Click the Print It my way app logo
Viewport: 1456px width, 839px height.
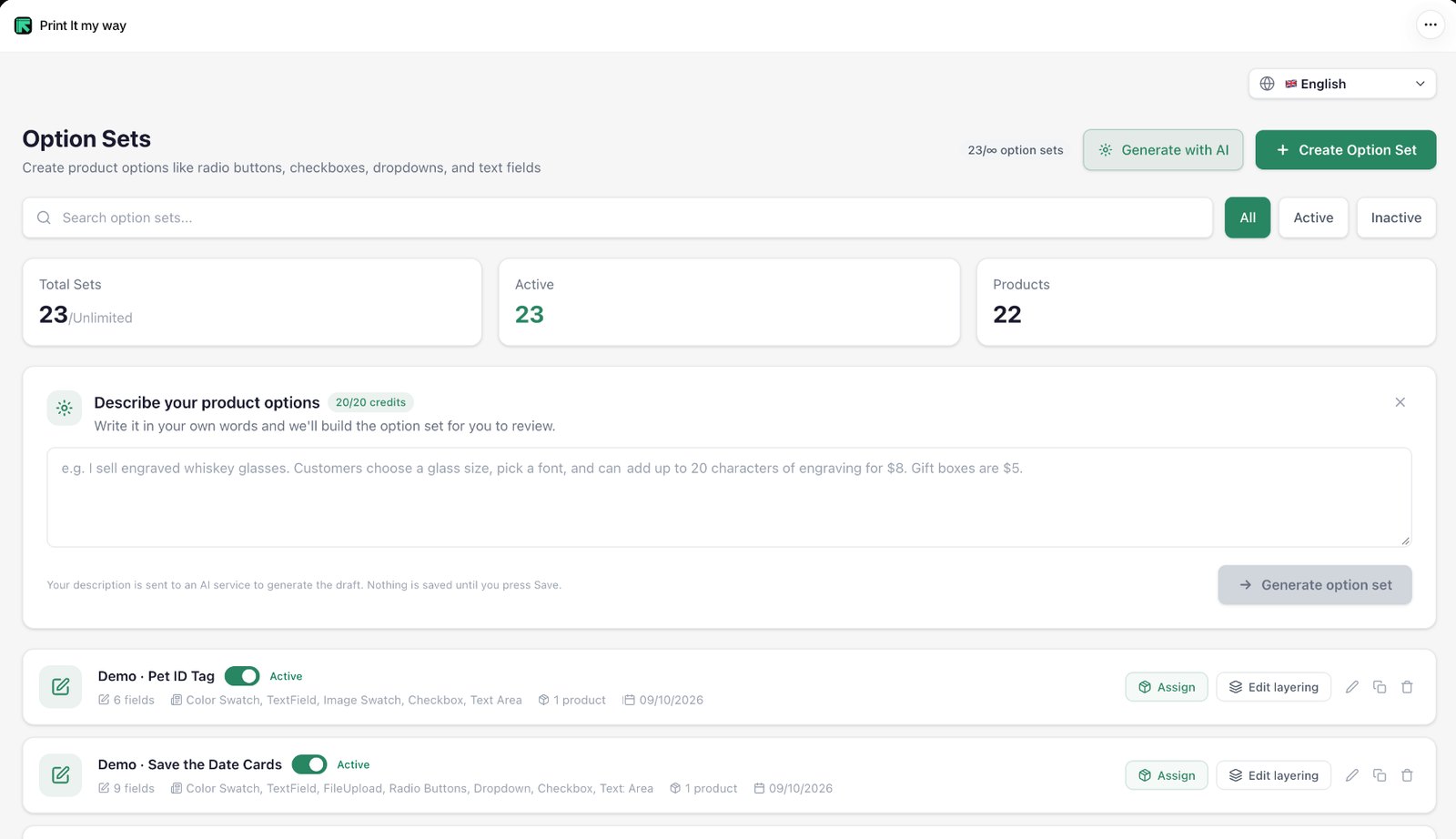[x=23, y=25]
